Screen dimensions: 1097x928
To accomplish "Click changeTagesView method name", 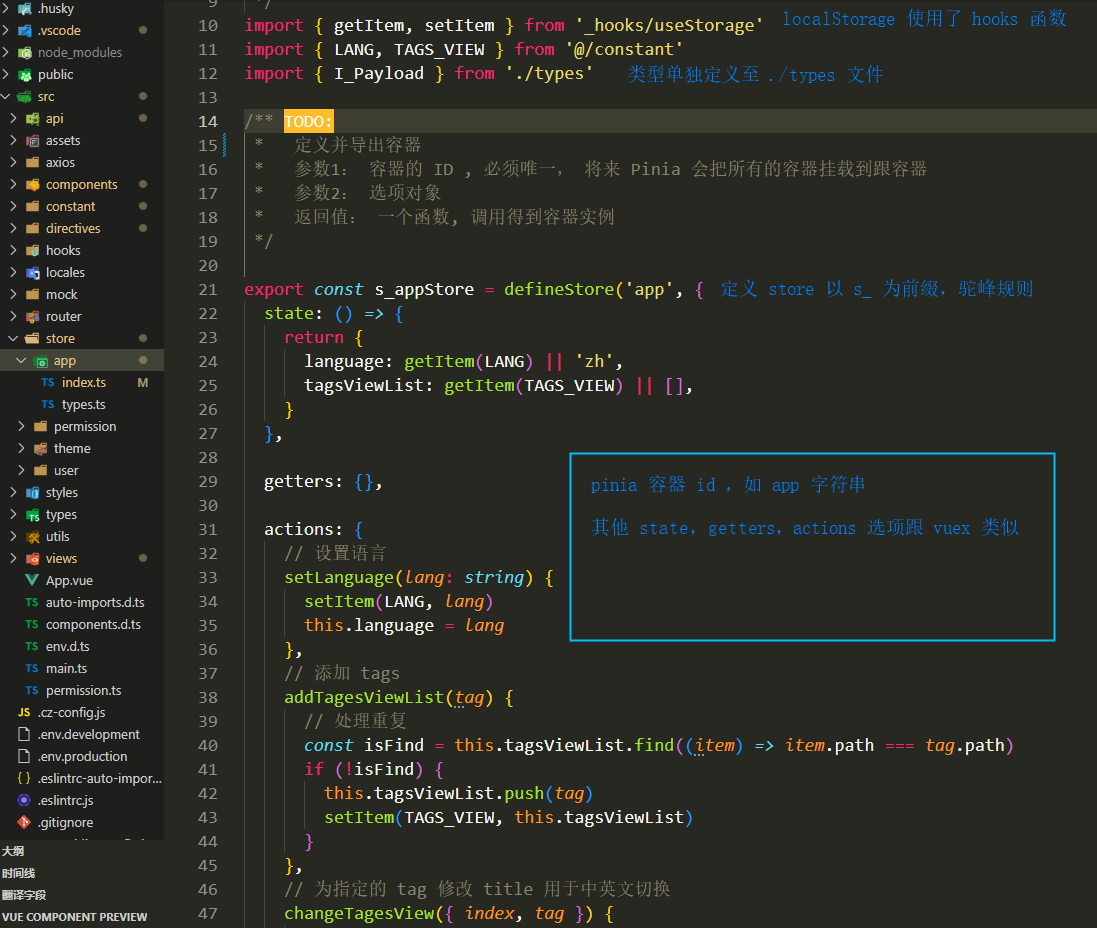I will click(360, 913).
